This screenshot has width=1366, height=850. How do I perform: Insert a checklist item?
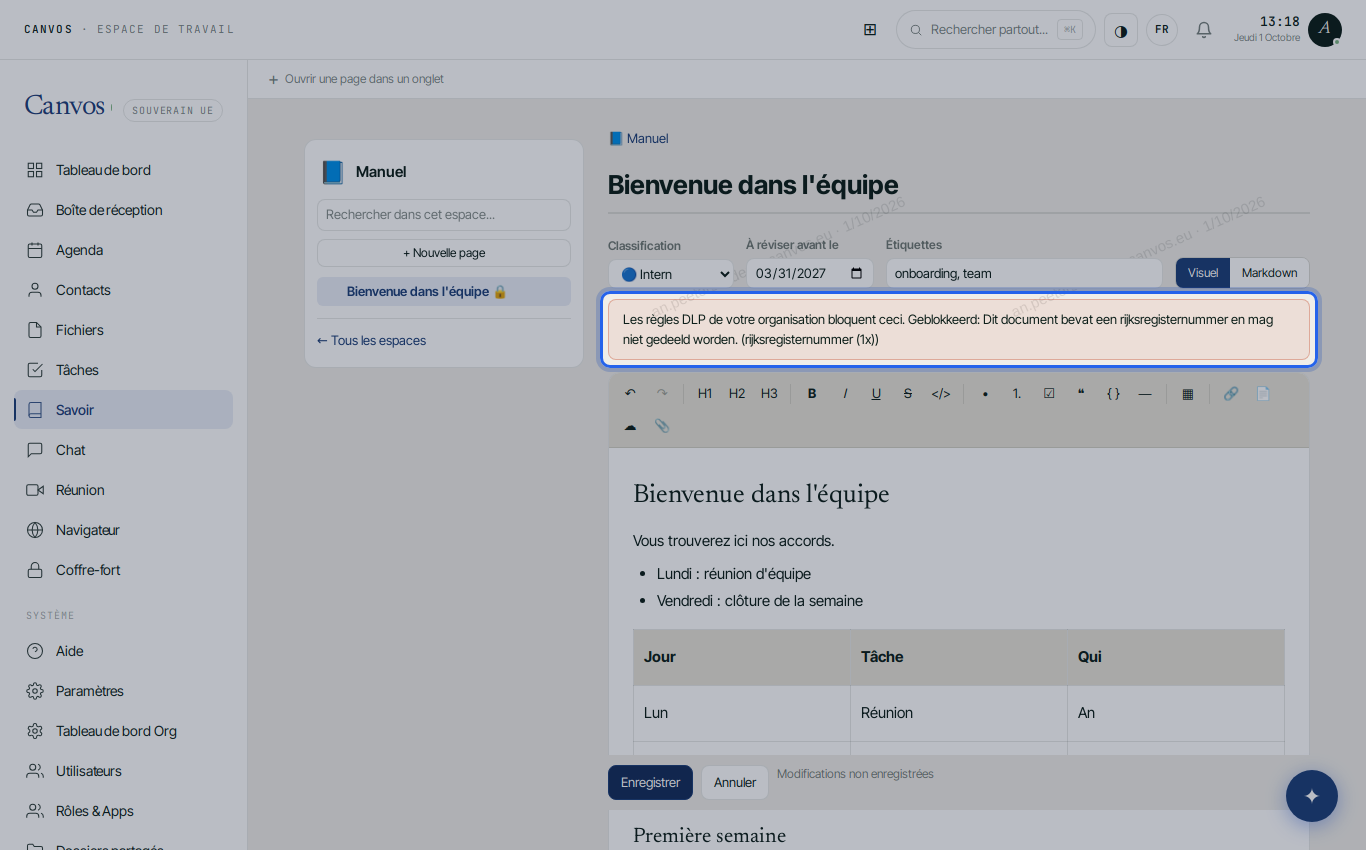[x=1049, y=393]
